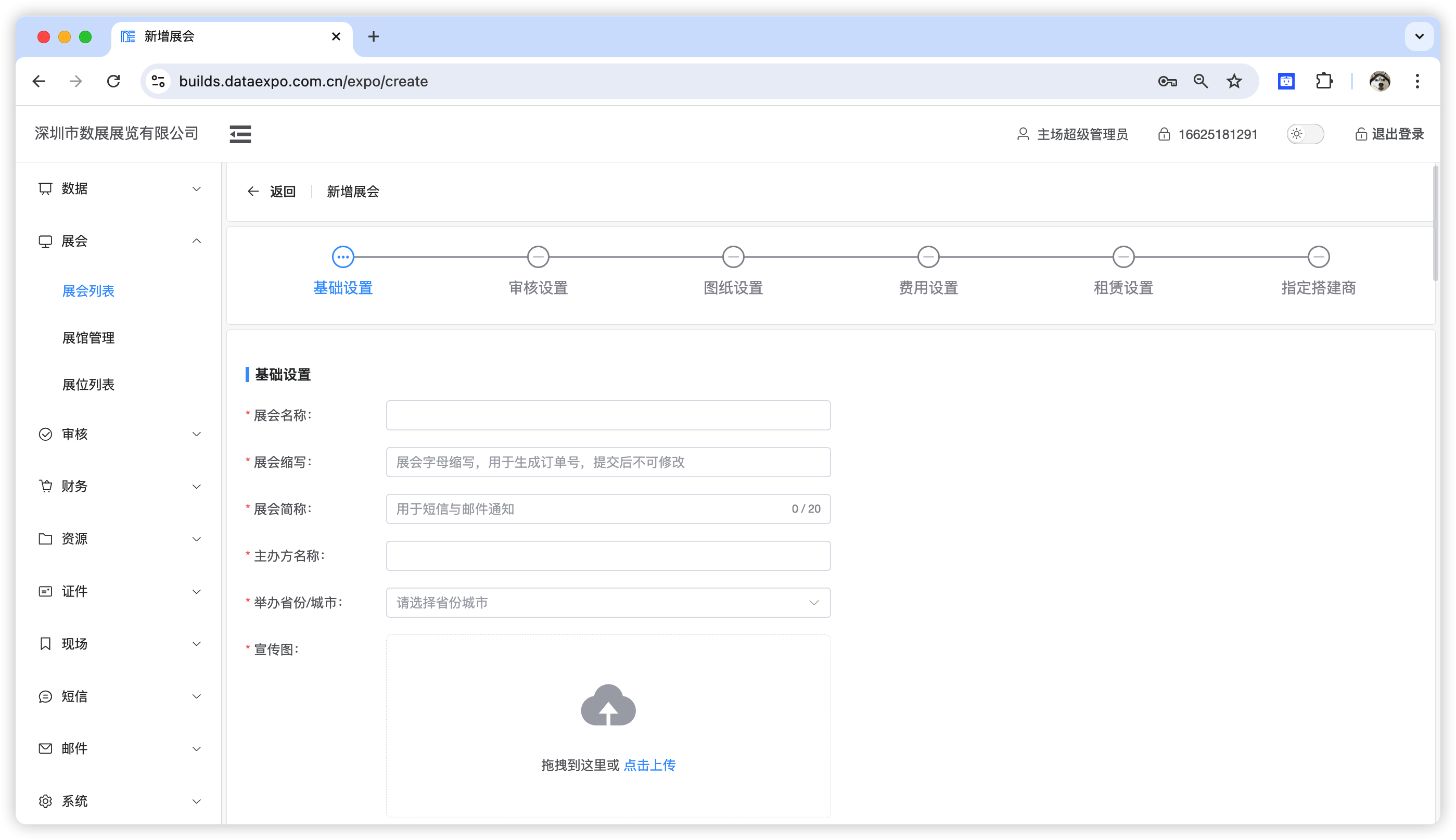Image resolution: width=1456 pixels, height=840 pixels.
Task: Click the 主场超级管理员 user icon
Action: [x=1023, y=134]
